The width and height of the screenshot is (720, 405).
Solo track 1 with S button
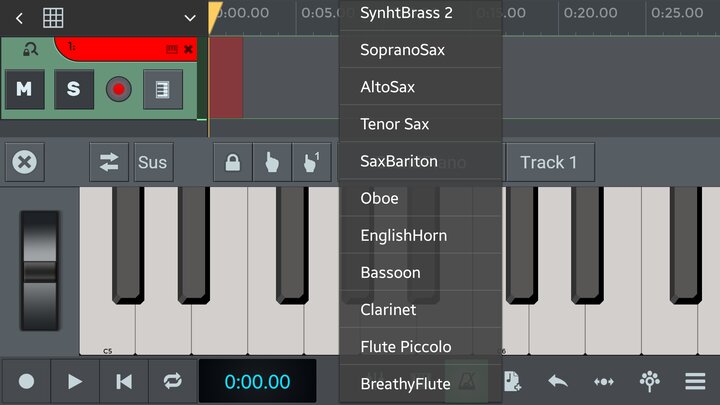[73, 89]
